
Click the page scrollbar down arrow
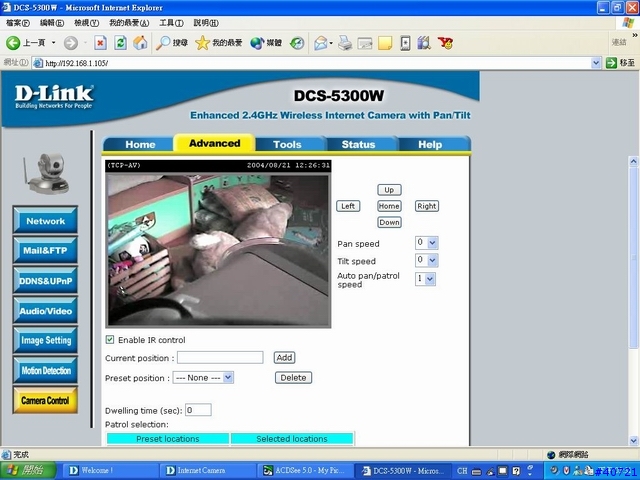[x=633, y=440]
